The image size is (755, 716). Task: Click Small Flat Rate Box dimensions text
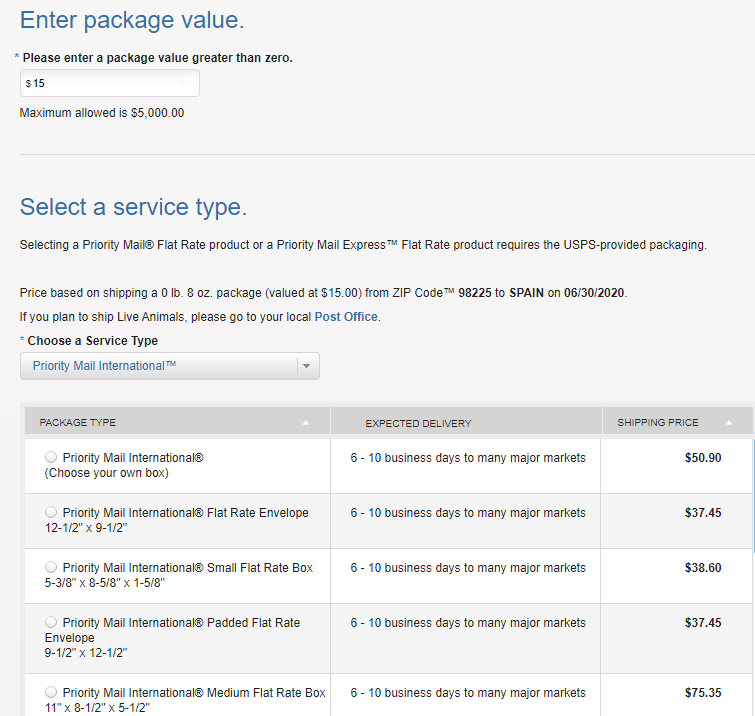click(104, 583)
